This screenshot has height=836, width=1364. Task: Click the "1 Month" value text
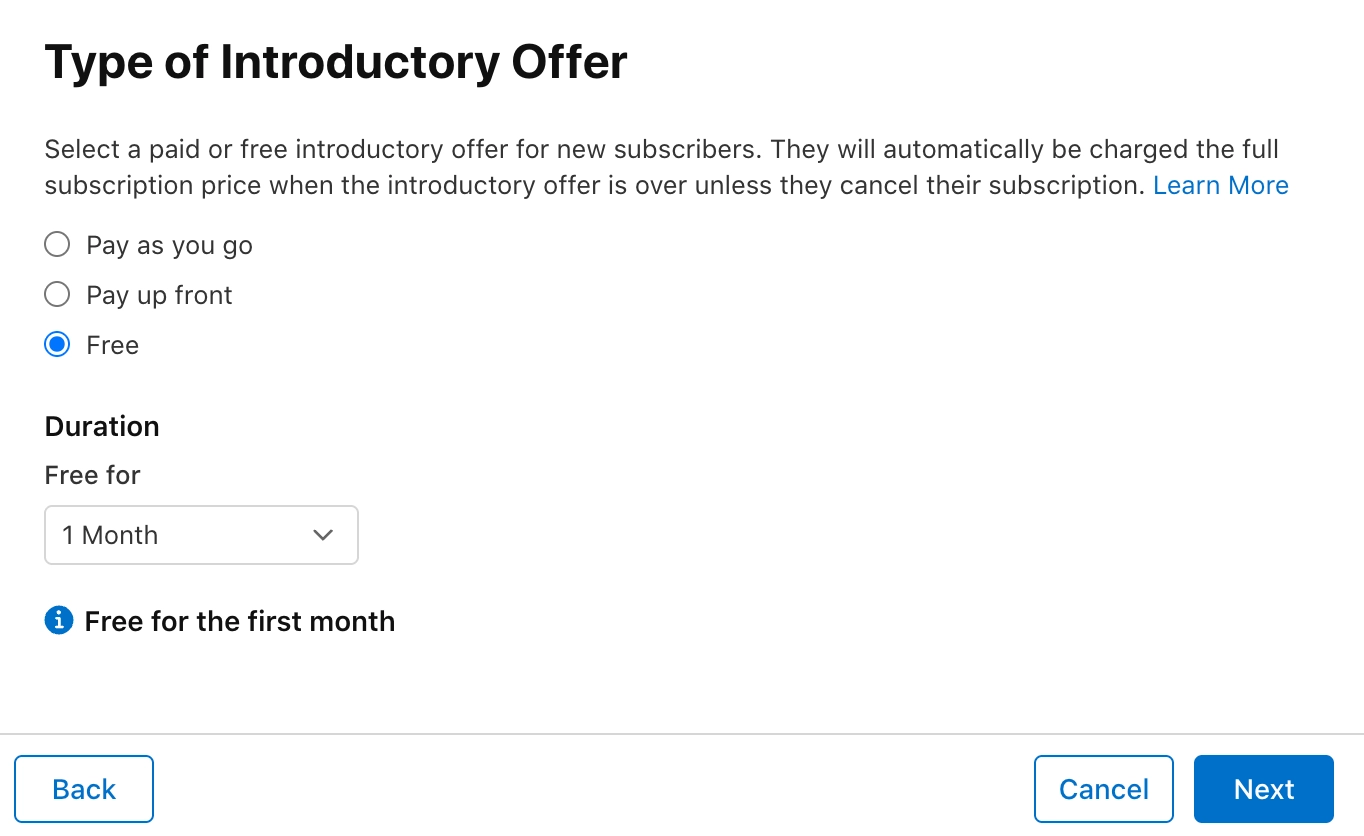coord(110,535)
